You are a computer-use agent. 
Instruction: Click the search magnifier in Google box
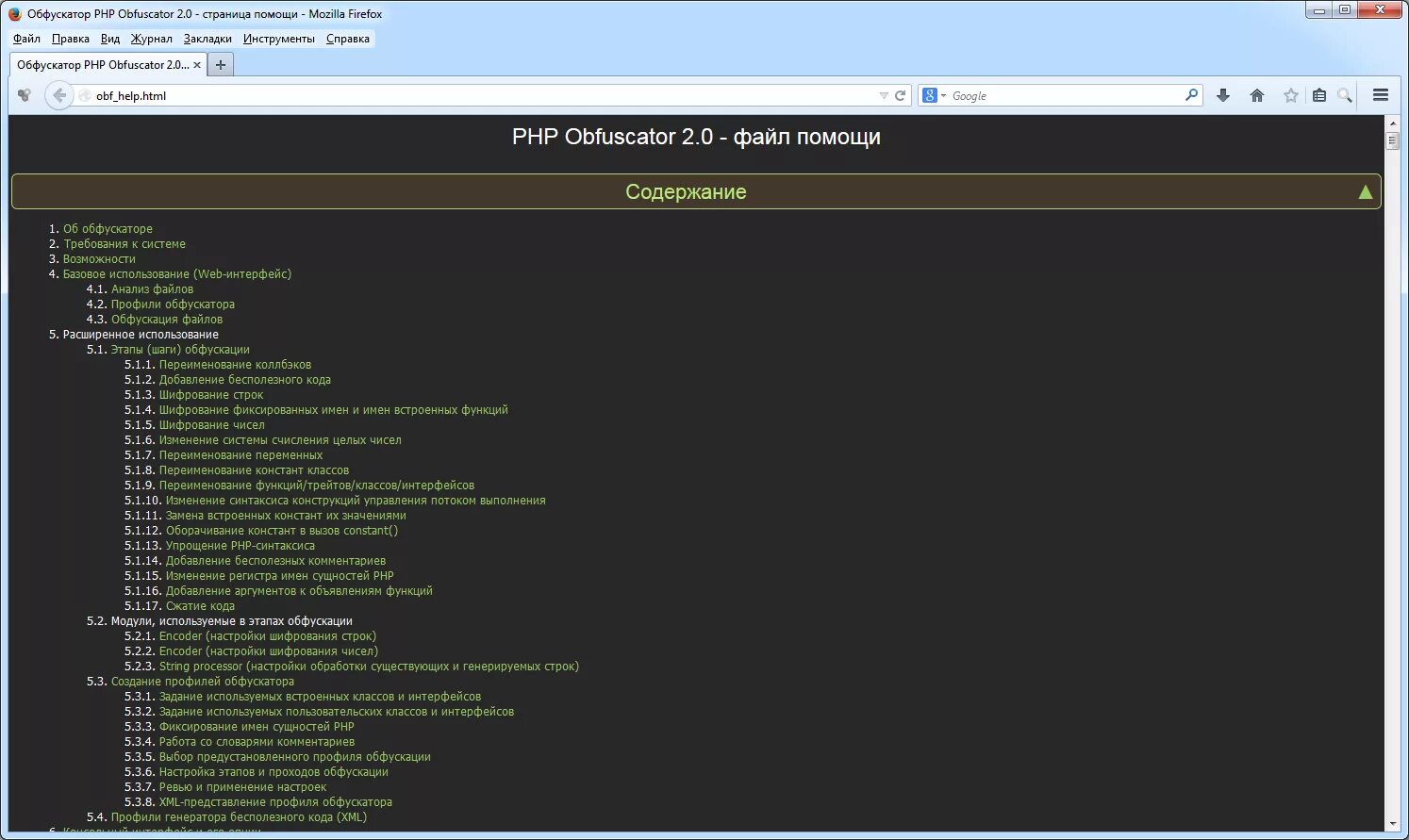pyautogui.click(x=1191, y=95)
